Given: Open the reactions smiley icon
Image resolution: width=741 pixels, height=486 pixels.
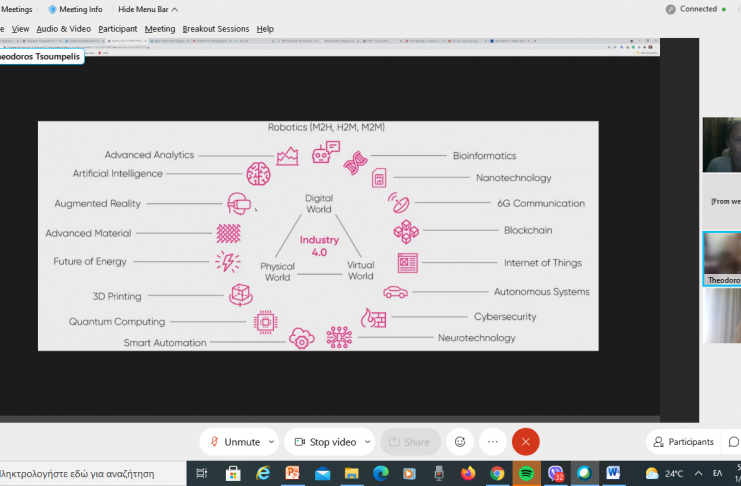Looking at the screenshot, I should [460, 442].
